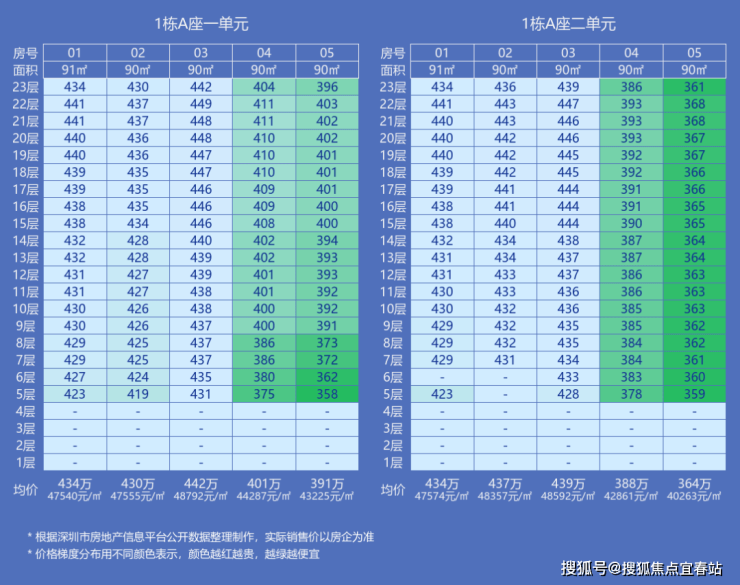The width and height of the screenshot is (740, 585).
Task: Click the 91㎡ area cell in 一单元
Action: pyautogui.click(x=75, y=70)
